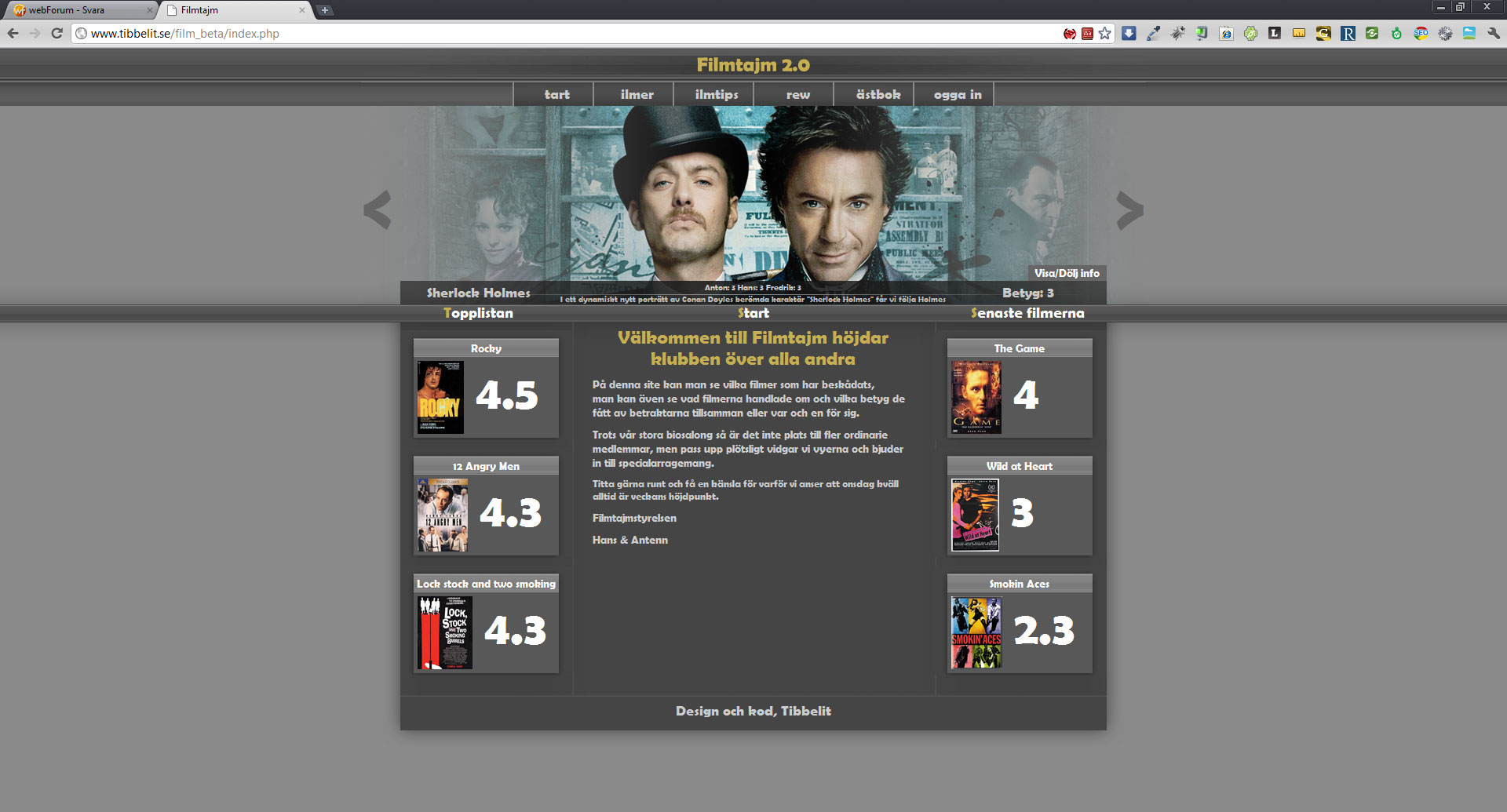1507x812 pixels.
Task: Click the Hans & Antenn signature
Action: click(x=630, y=540)
